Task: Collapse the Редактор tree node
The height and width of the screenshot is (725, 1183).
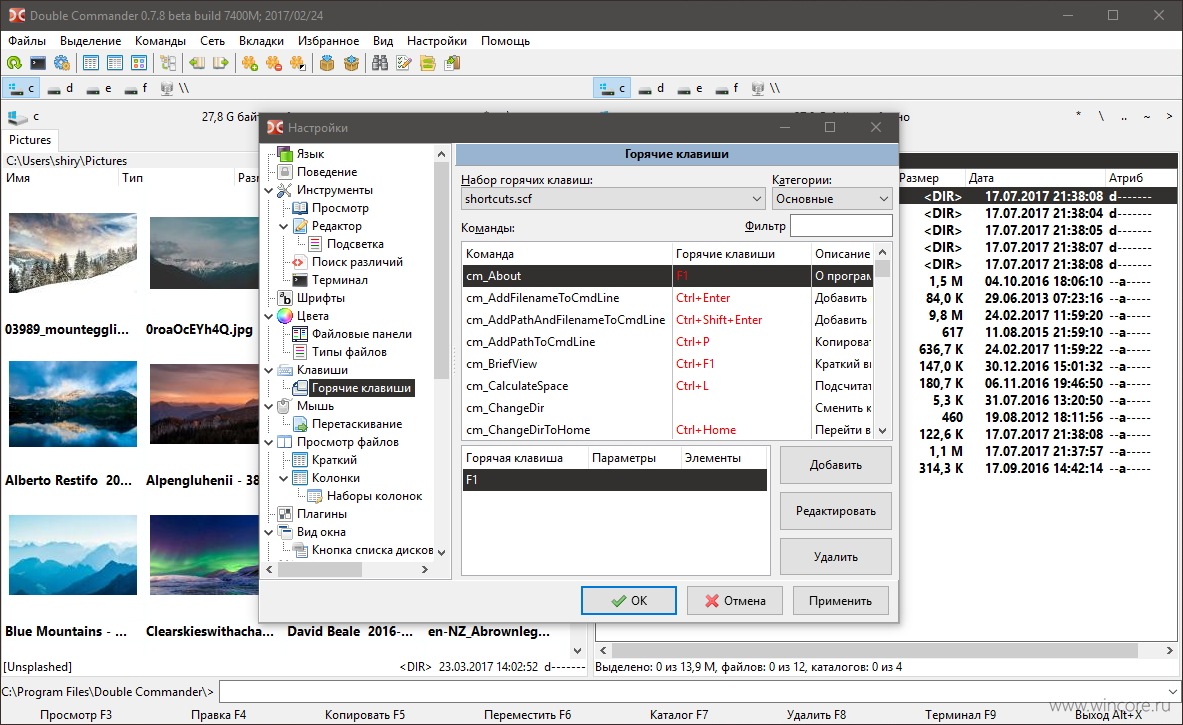Action: click(x=284, y=226)
